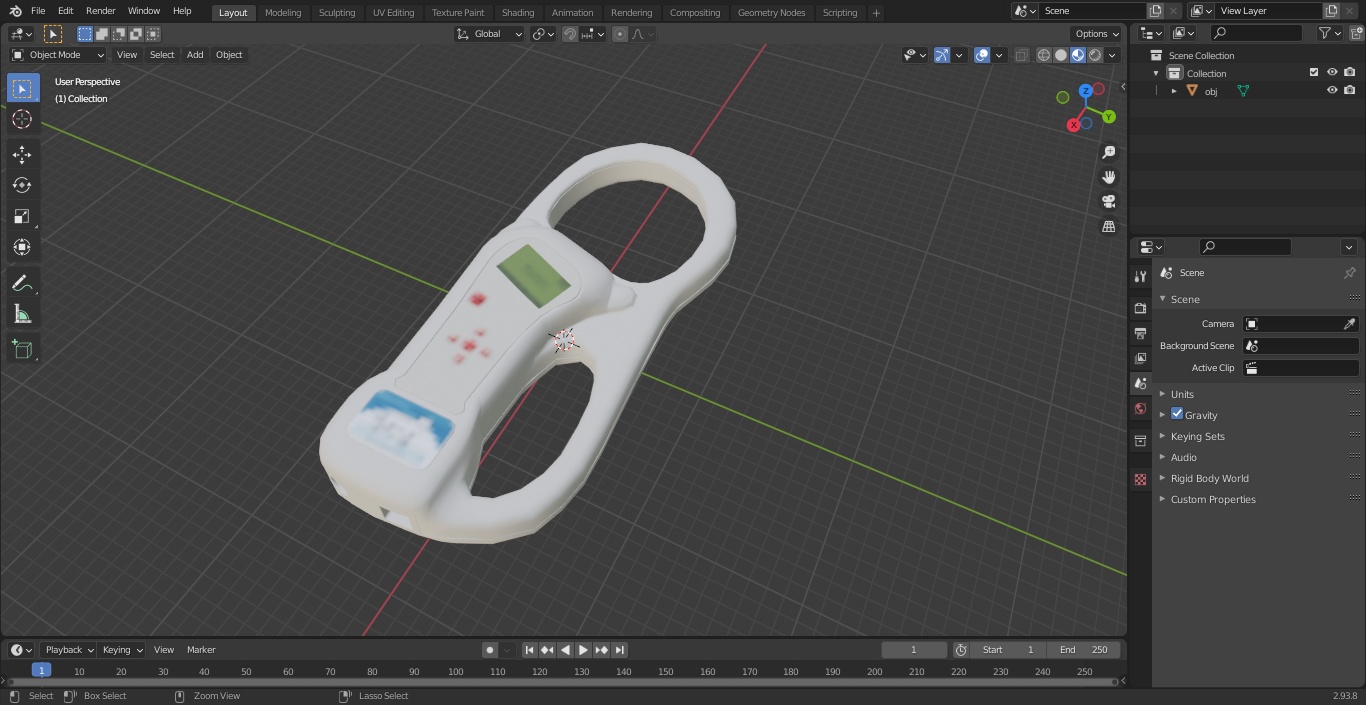
Task: Uncheck Collection exclude-from-view-layer checkbox
Action: pyautogui.click(x=1314, y=73)
